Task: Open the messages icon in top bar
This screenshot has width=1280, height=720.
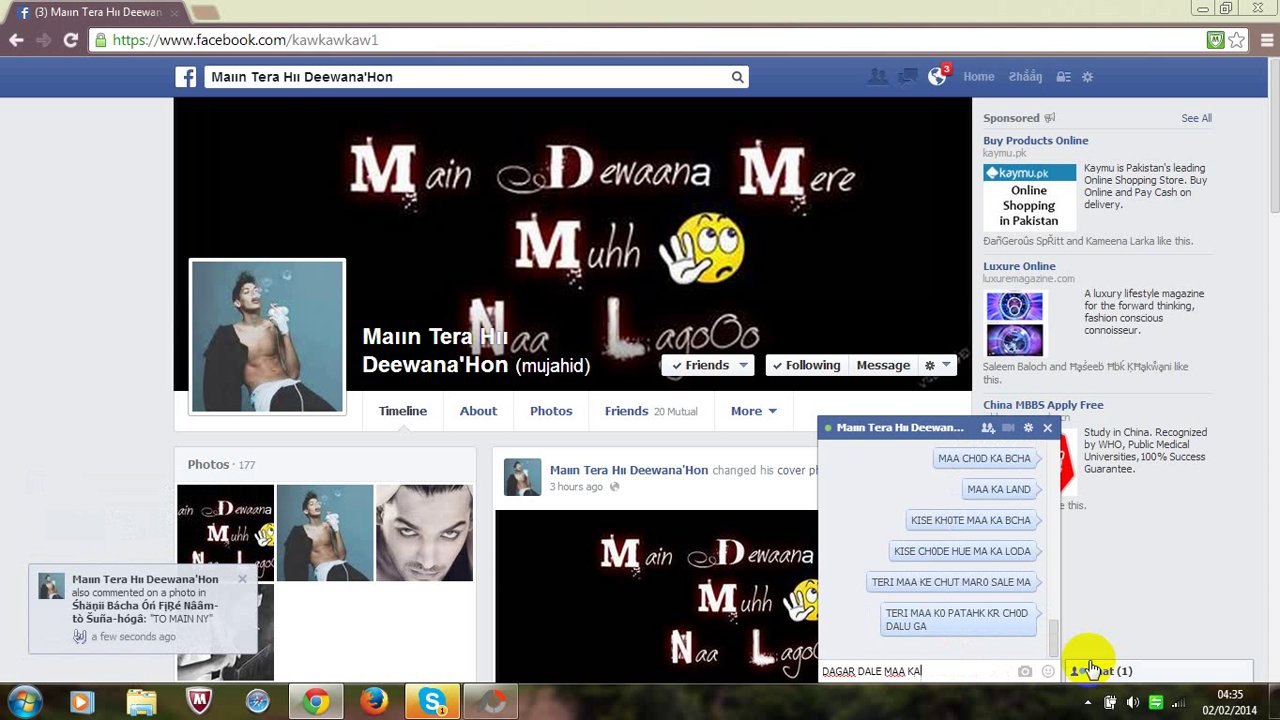Action: point(907,77)
